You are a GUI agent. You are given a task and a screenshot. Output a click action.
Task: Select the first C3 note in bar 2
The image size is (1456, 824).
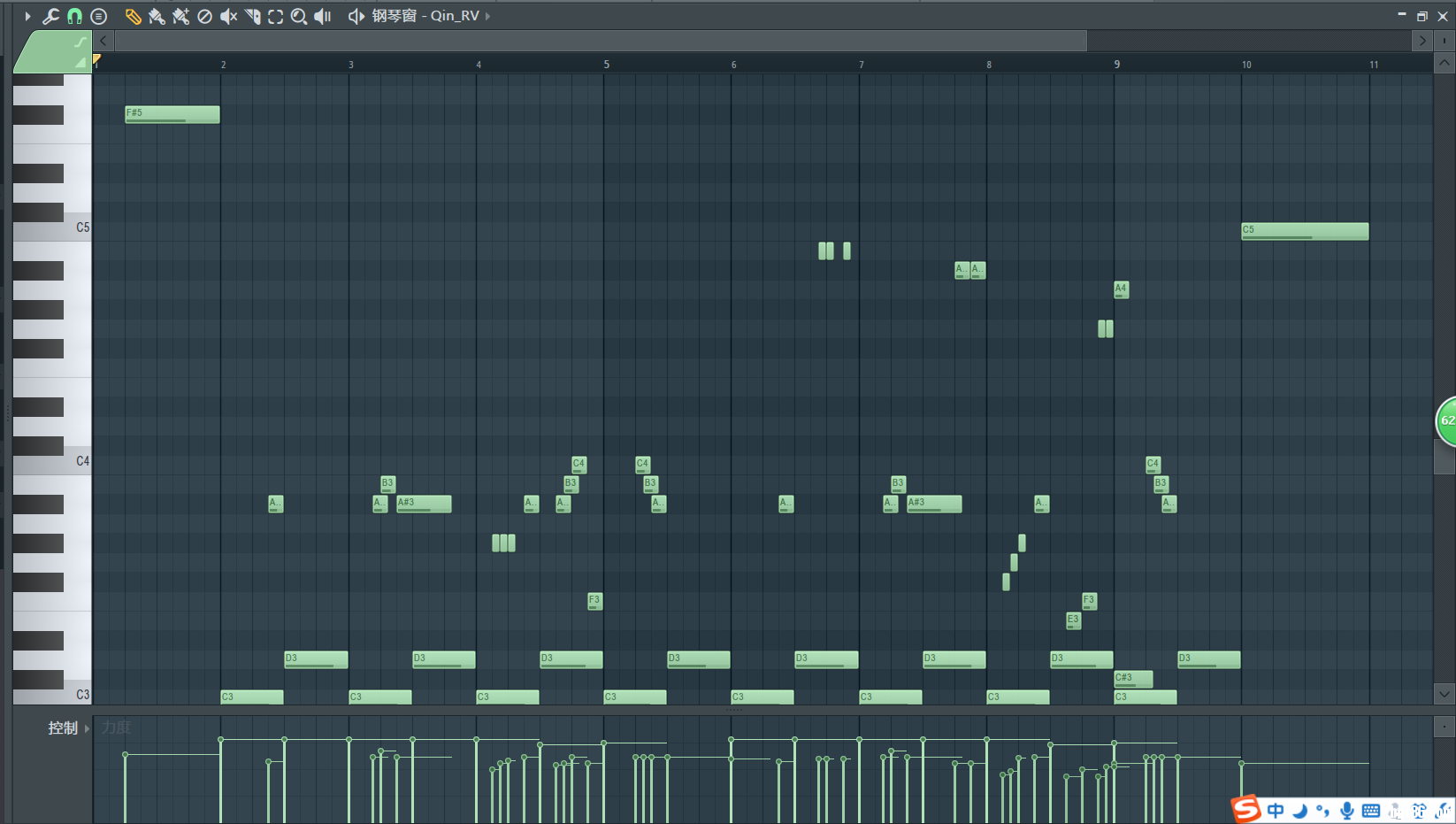coord(252,697)
